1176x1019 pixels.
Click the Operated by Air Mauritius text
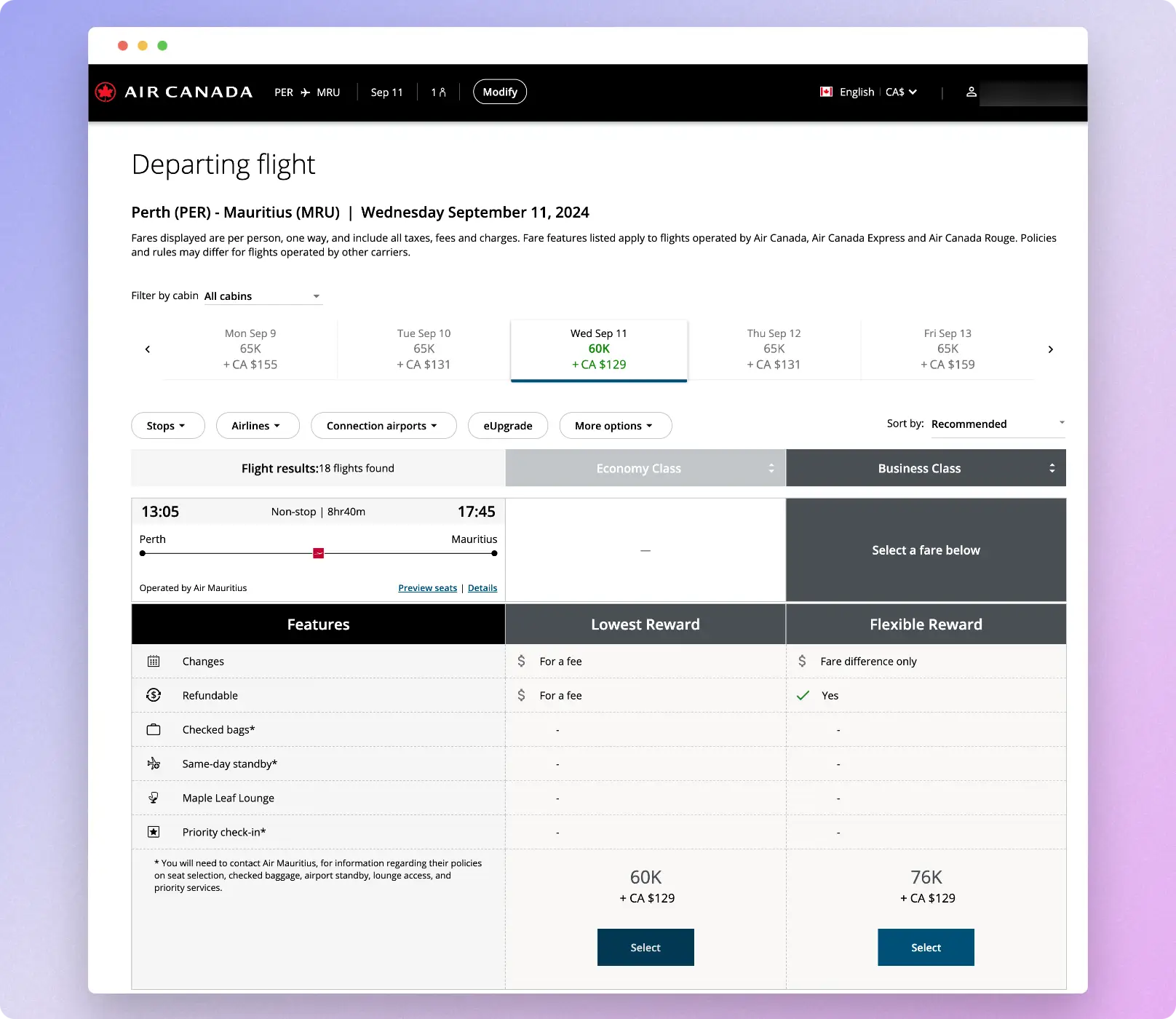click(193, 588)
